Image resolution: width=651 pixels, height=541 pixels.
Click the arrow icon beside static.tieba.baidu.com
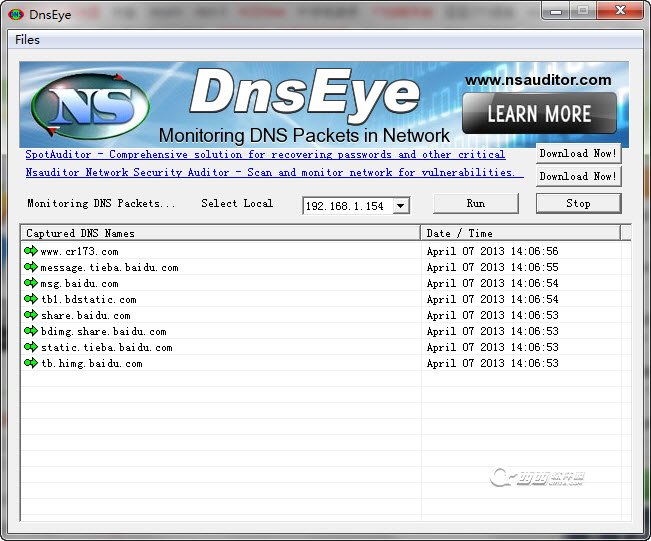(31, 347)
